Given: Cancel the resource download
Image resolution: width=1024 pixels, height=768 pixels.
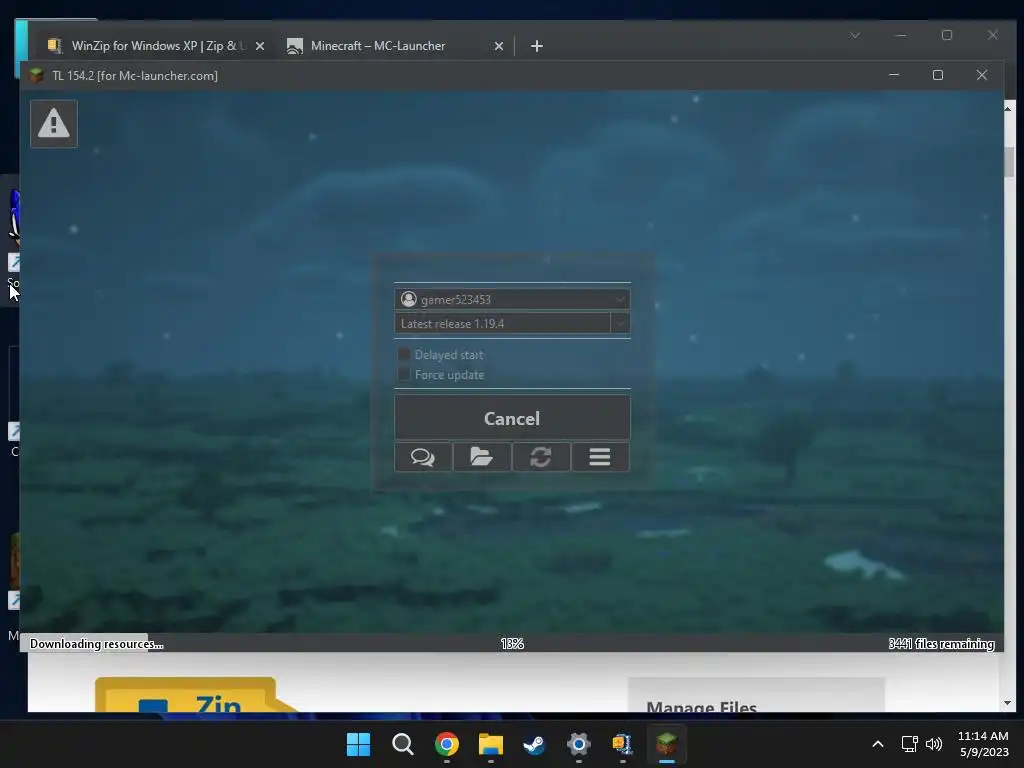Looking at the screenshot, I should point(512,418).
